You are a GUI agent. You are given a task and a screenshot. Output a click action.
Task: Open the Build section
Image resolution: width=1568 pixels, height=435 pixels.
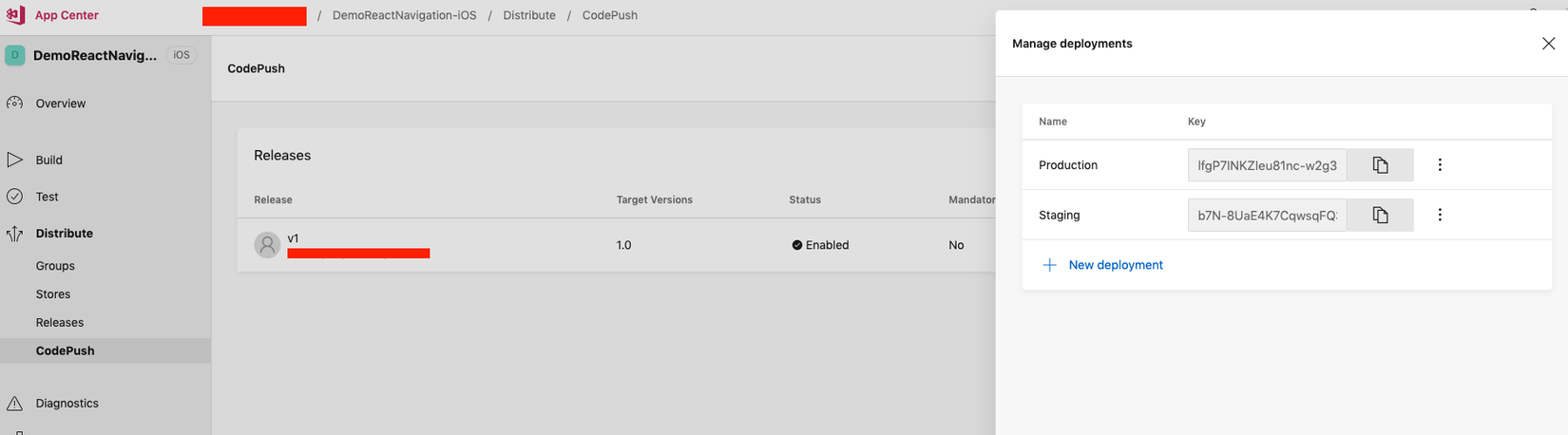click(x=48, y=160)
